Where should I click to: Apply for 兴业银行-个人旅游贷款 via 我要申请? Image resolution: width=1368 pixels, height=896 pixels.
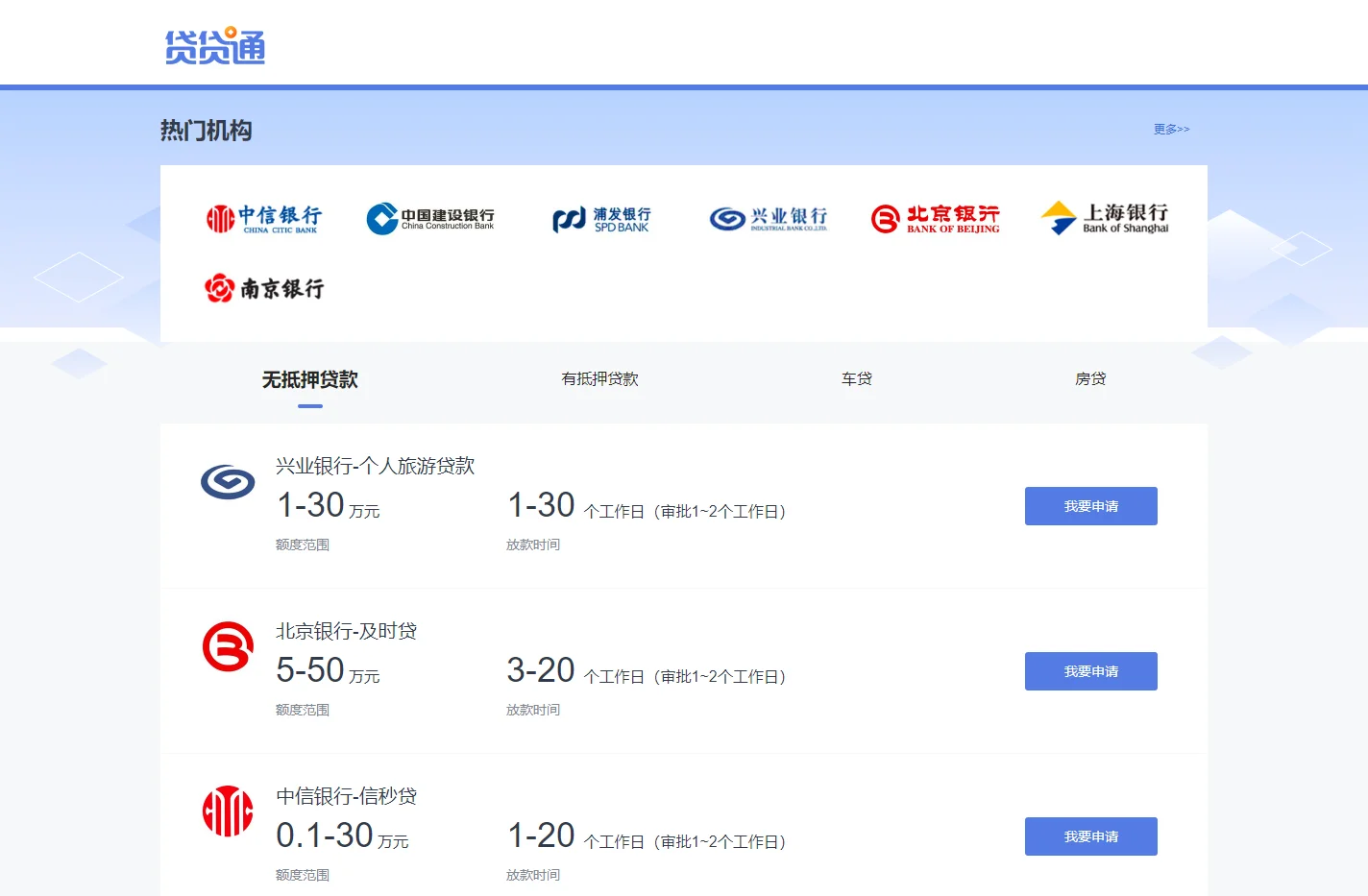[1091, 506]
